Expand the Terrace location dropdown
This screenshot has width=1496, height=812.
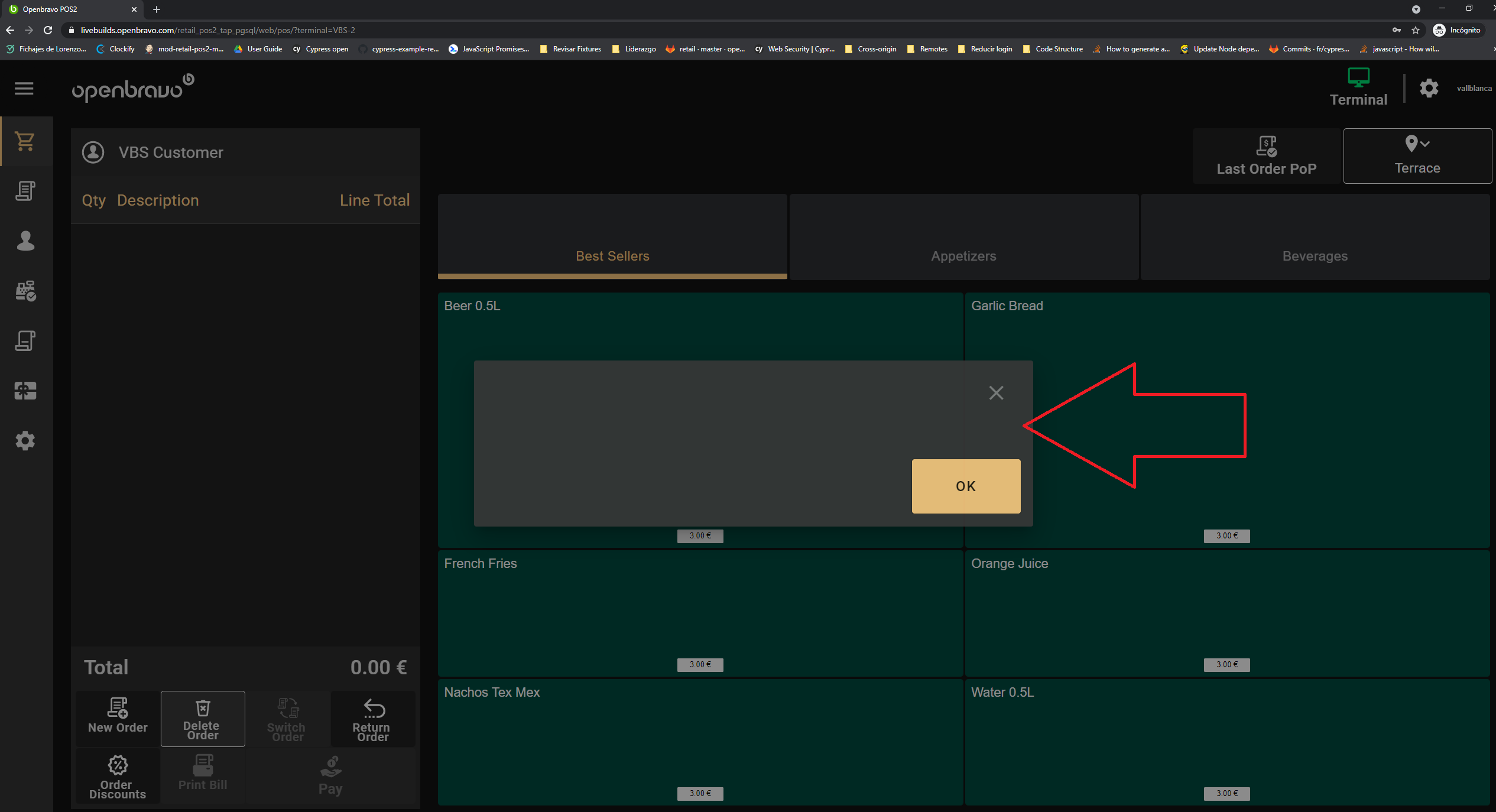tap(1417, 156)
